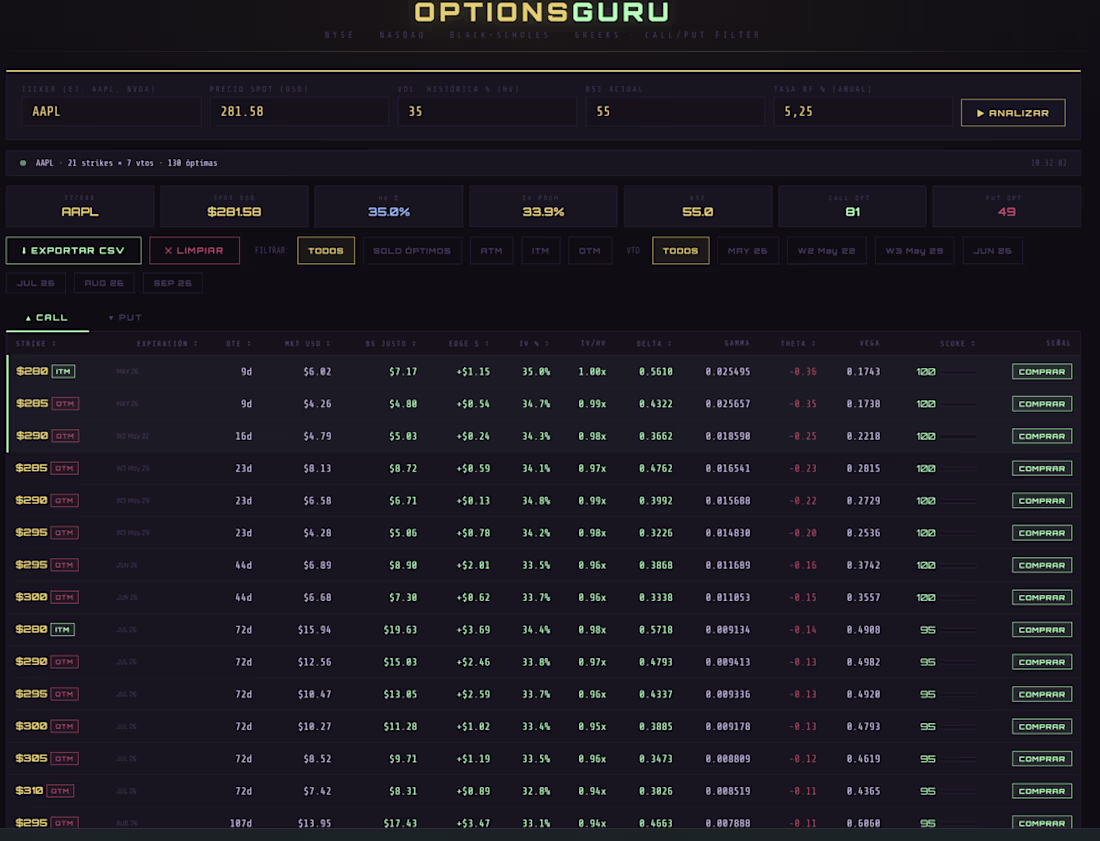The height and width of the screenshot is (841, 1100).
Task: Filter expirations to JUN 26
Action: coord(993,250)
